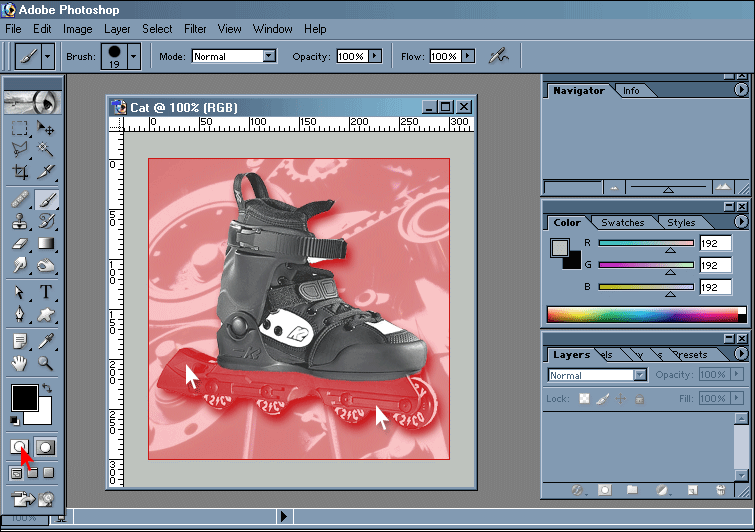This screenshot has height=532, width=755.
Task: Select the Hand tool
Action: [x=20, y=363]
